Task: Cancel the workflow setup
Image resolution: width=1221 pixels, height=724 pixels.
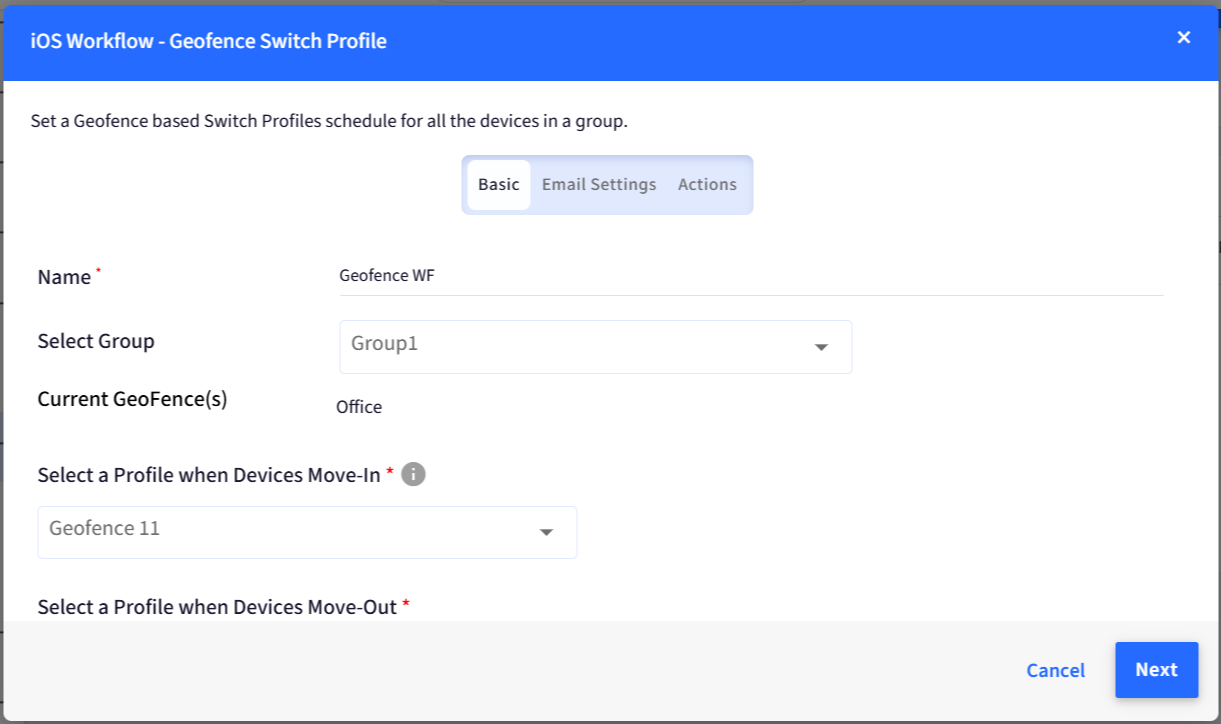Action: 1055,670
